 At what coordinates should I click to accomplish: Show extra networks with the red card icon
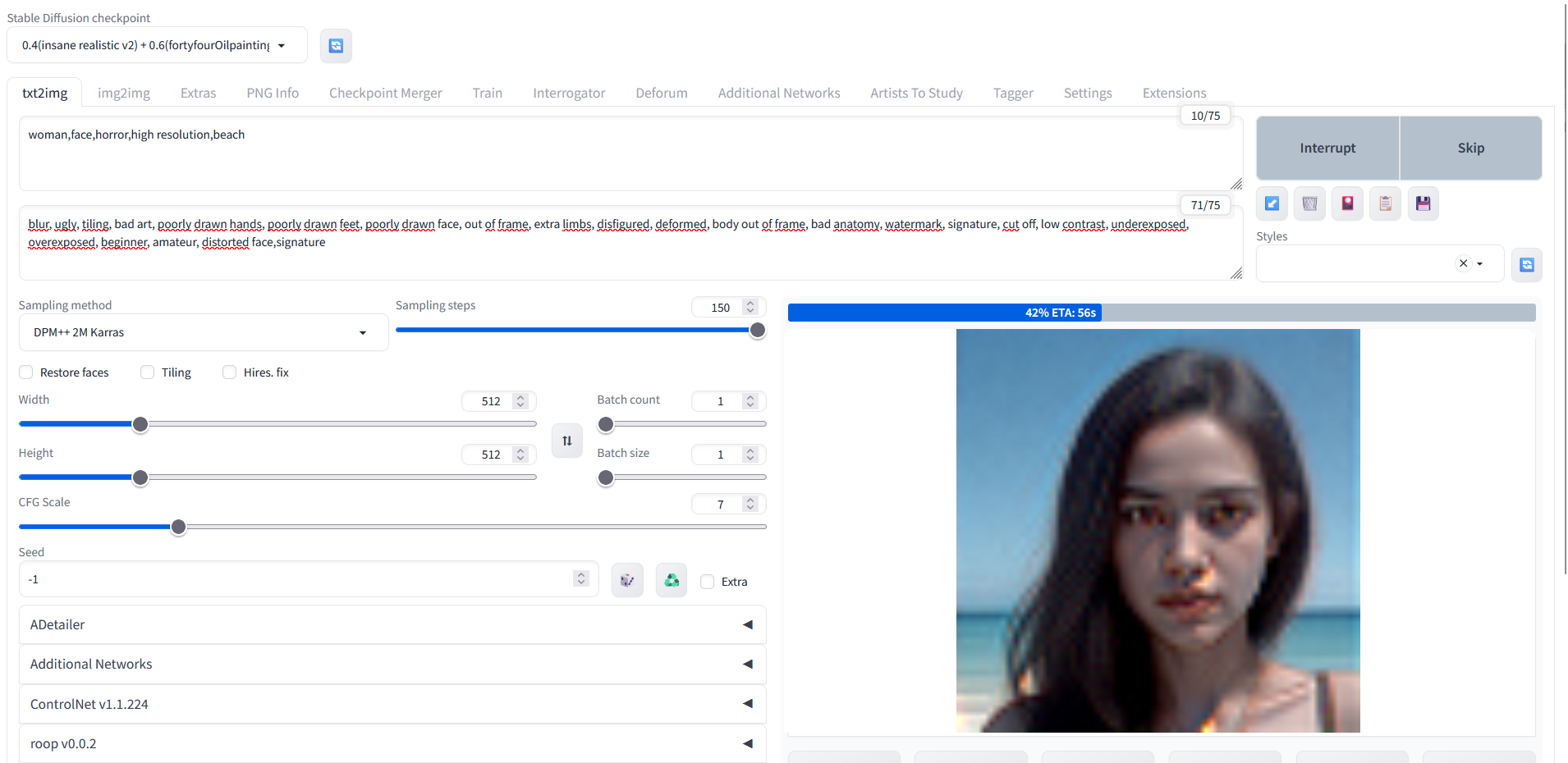point(1347,204)
